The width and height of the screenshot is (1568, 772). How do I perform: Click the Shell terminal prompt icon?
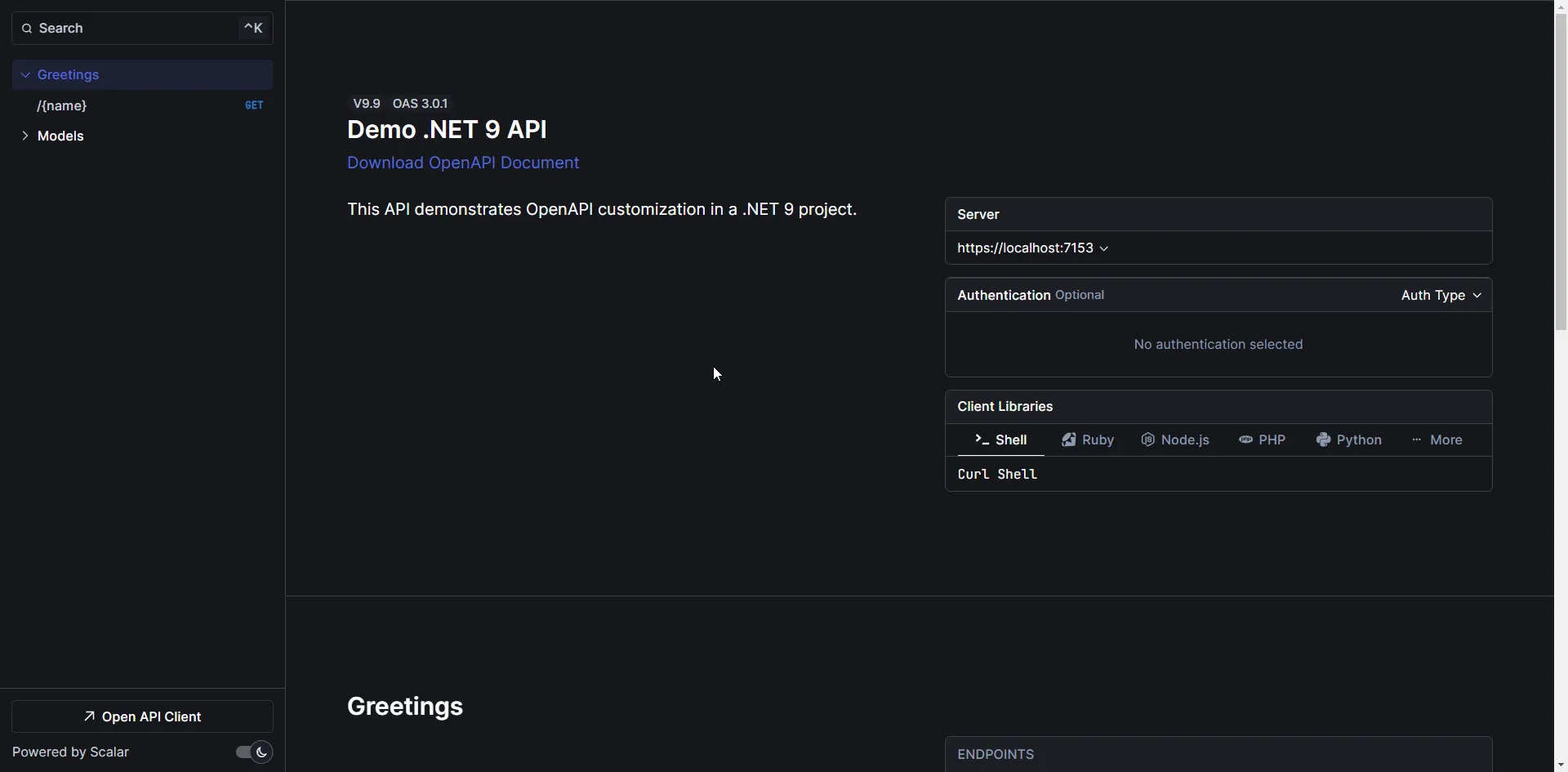pyautogui.click(x=982, y=440)
